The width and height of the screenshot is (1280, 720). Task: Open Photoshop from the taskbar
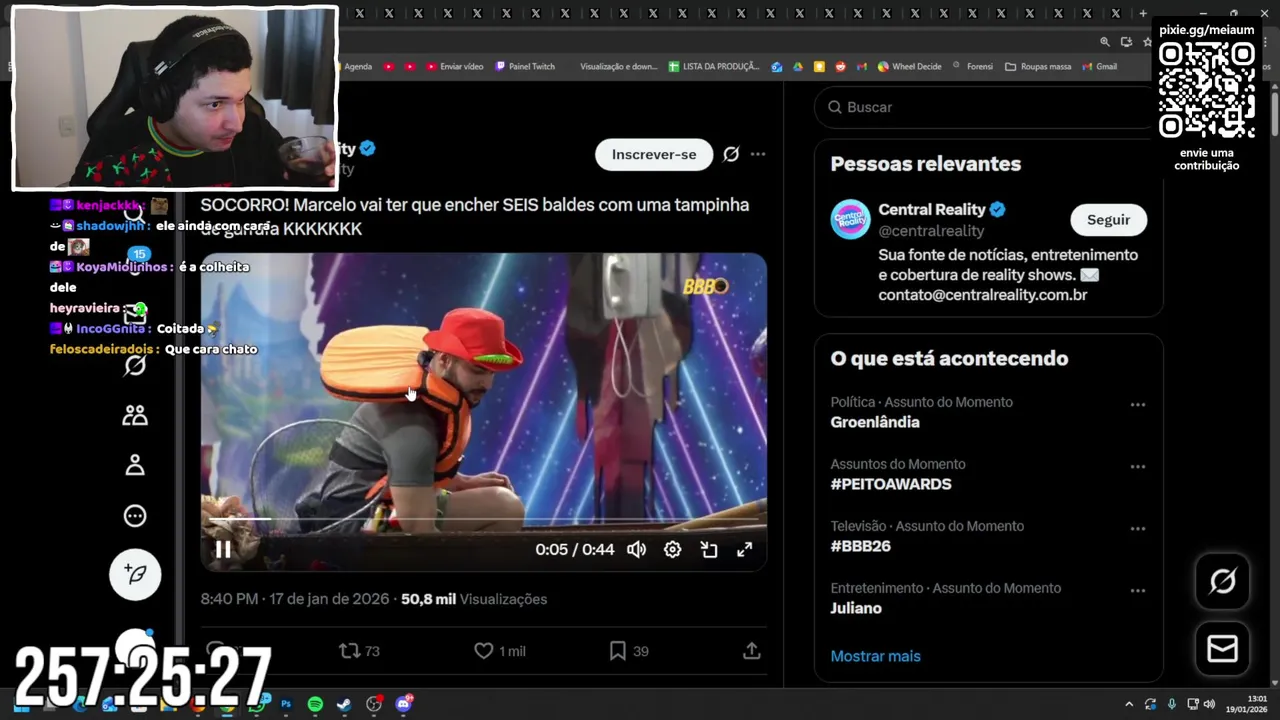pyautogui.click(x=286, y=704)
